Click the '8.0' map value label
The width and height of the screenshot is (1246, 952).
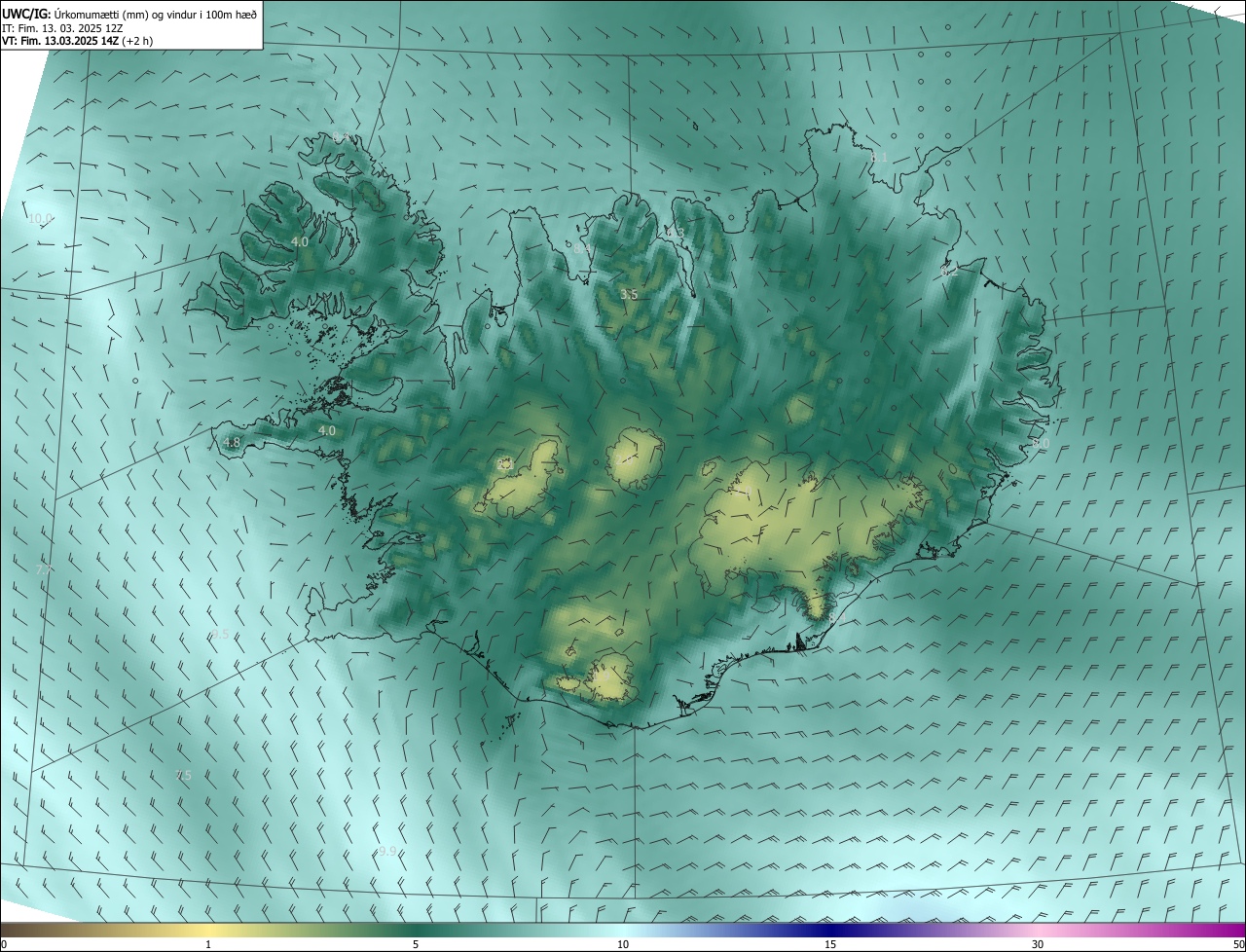(x=1041, y=444)
